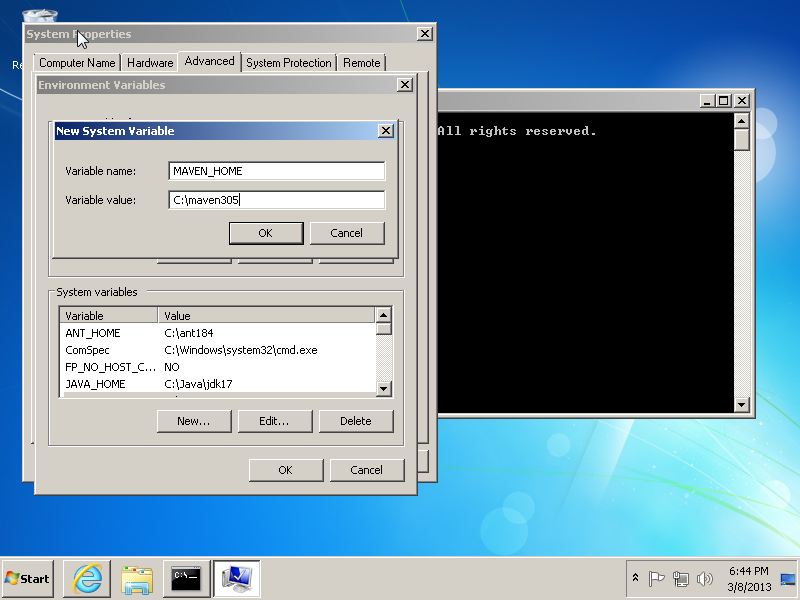Screen dimensions: 800x600
Task: Open the Action Center flag icon
Action: [656, 578]
